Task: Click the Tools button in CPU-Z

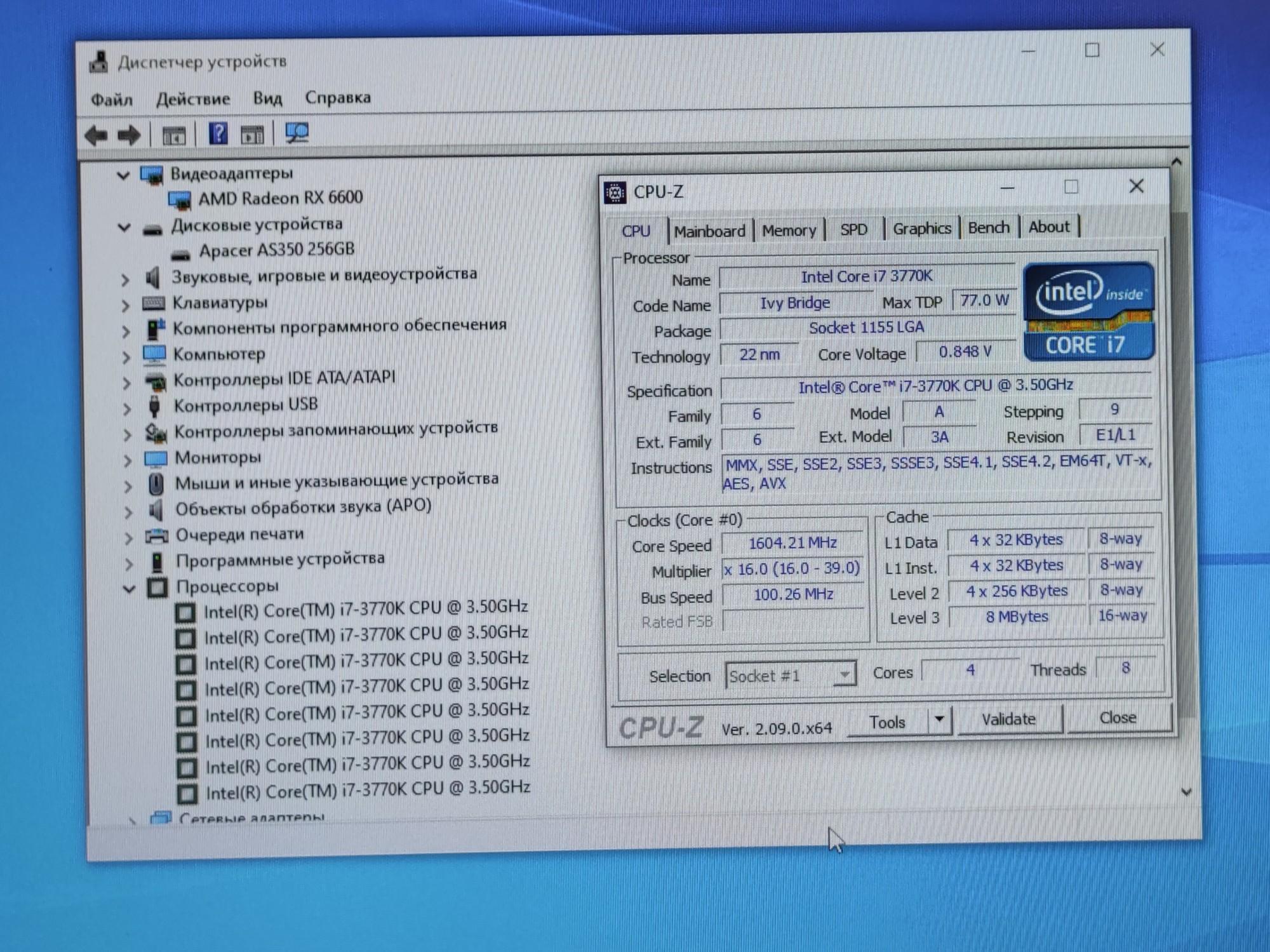Action: pyautogui.click(x=887, y=721)
